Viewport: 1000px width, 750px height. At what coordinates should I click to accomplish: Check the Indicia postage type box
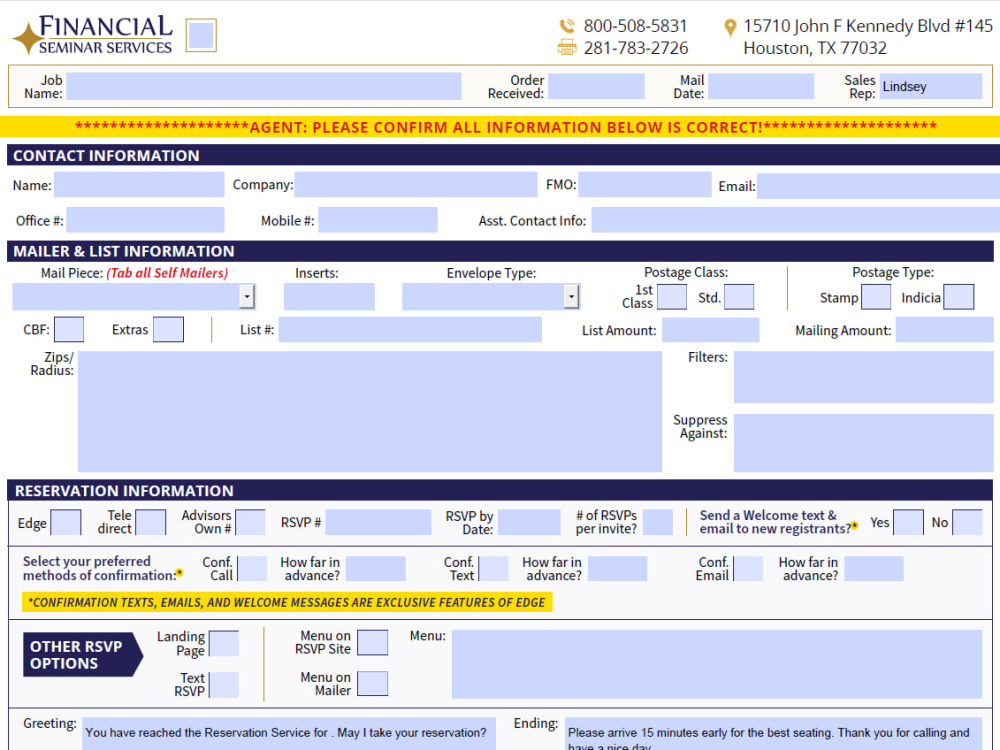tap(959, 297)
